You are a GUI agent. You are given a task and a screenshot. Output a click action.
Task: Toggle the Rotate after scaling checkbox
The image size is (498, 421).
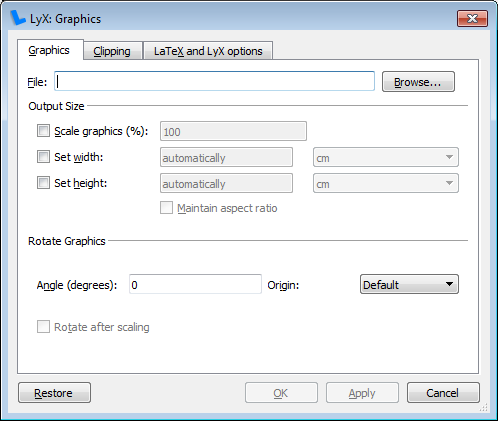point(43,327)
